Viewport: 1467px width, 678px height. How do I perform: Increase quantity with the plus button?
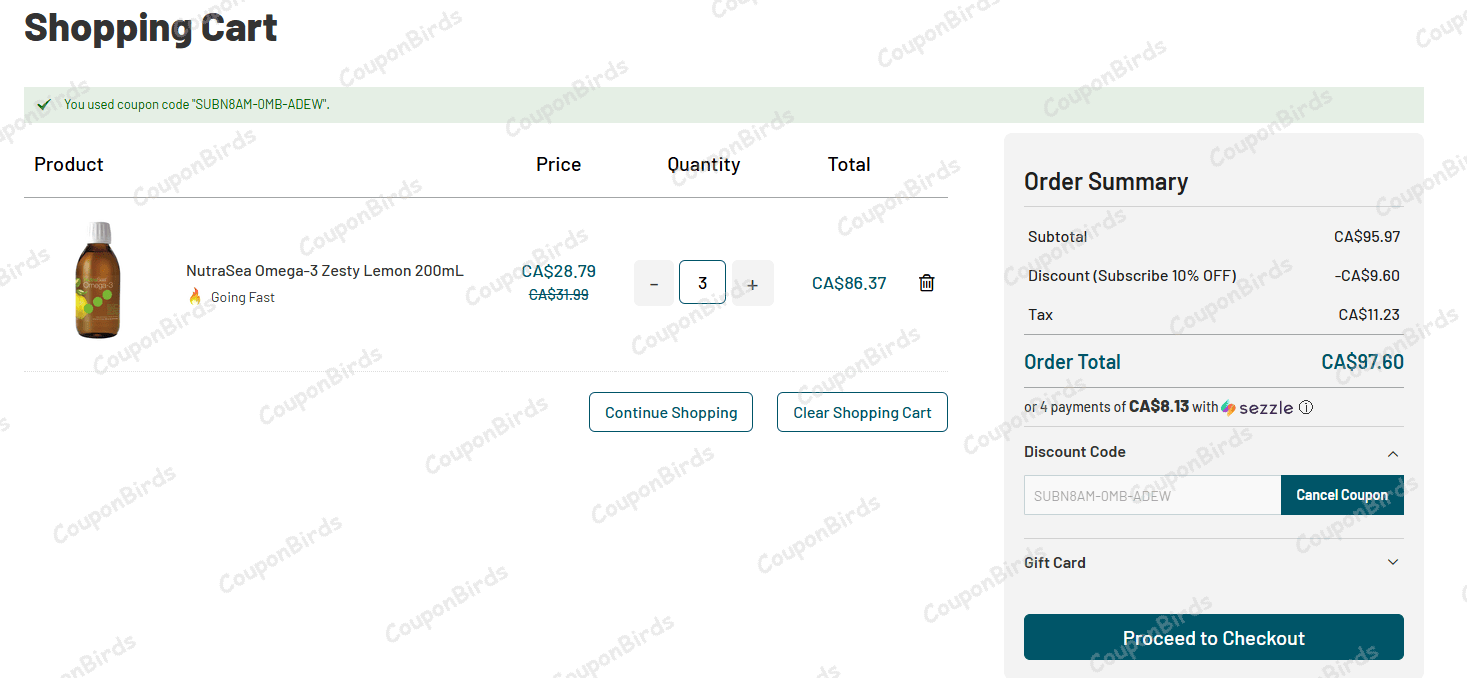(x=752, y=283)
